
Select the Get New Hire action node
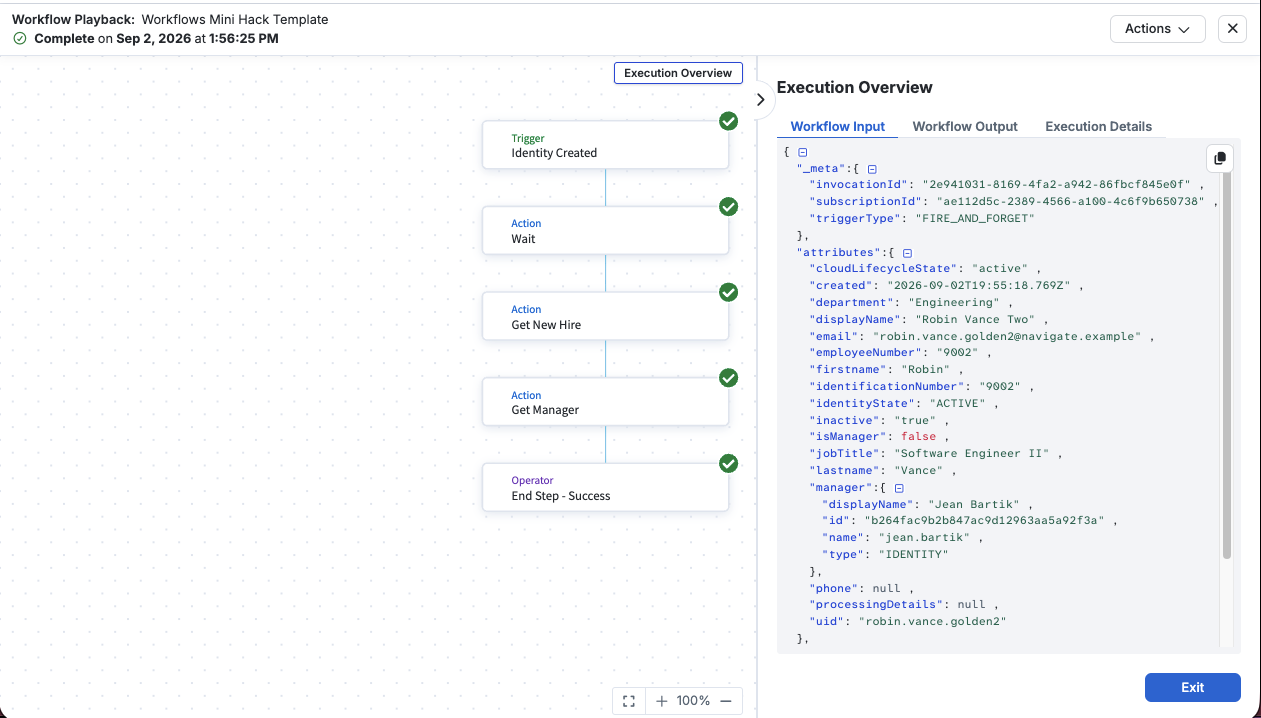[605, 317]
